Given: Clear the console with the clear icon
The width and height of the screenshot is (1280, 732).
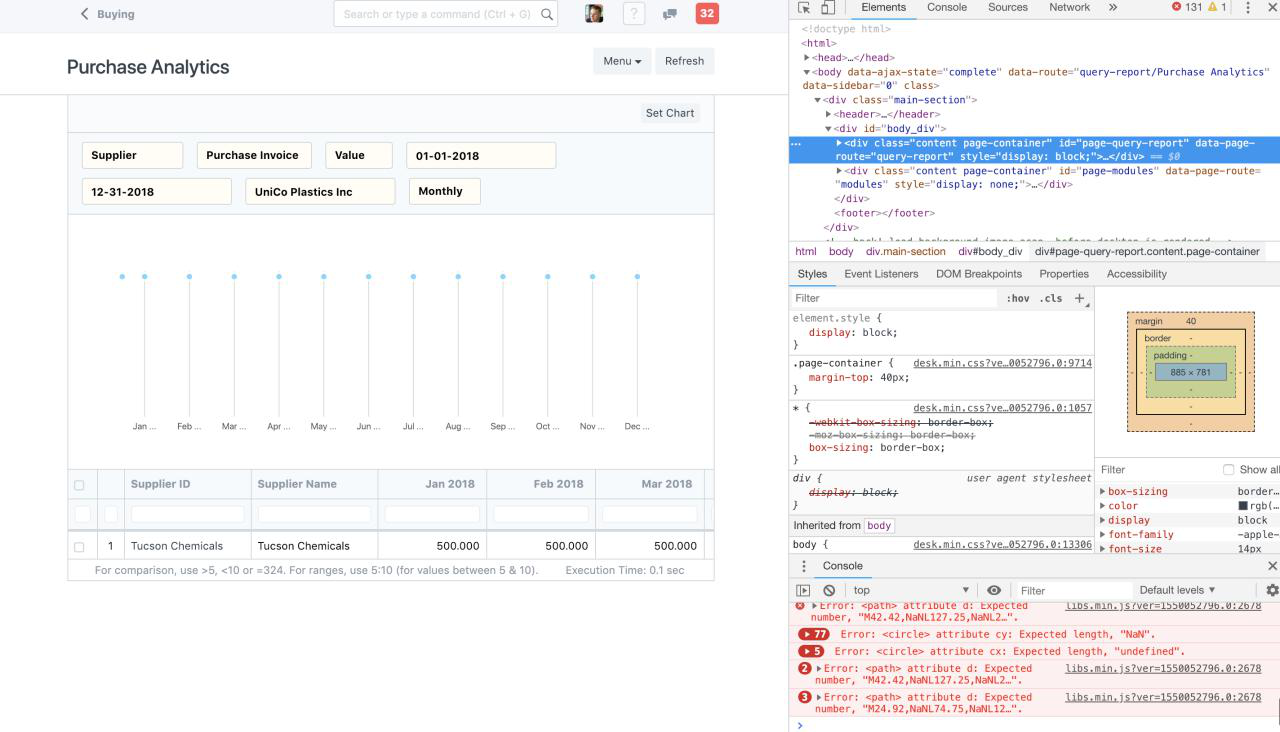Looking at the screenshot, I should 829,589.
